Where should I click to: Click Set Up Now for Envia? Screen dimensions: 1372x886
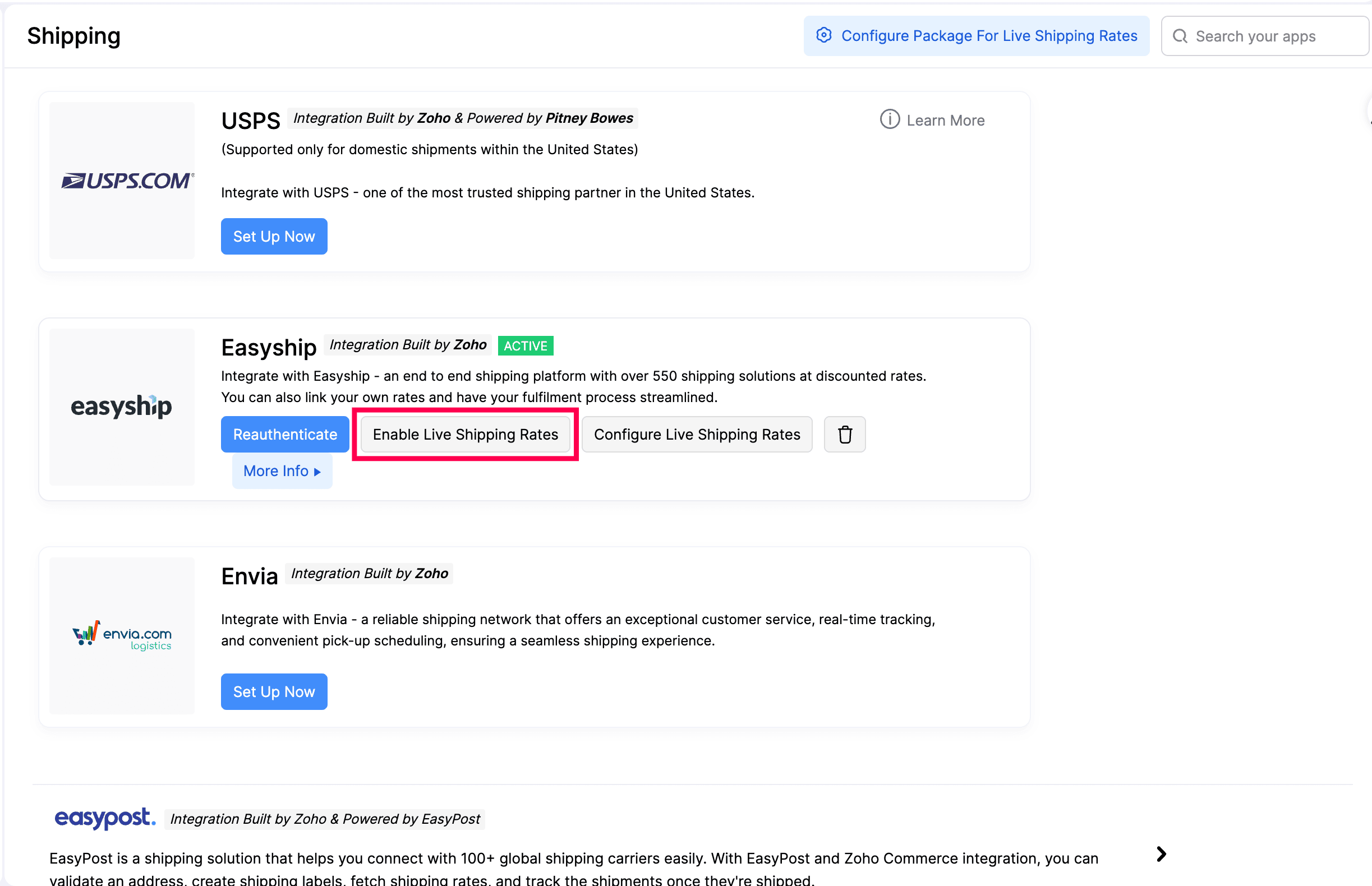coord(274,691)
